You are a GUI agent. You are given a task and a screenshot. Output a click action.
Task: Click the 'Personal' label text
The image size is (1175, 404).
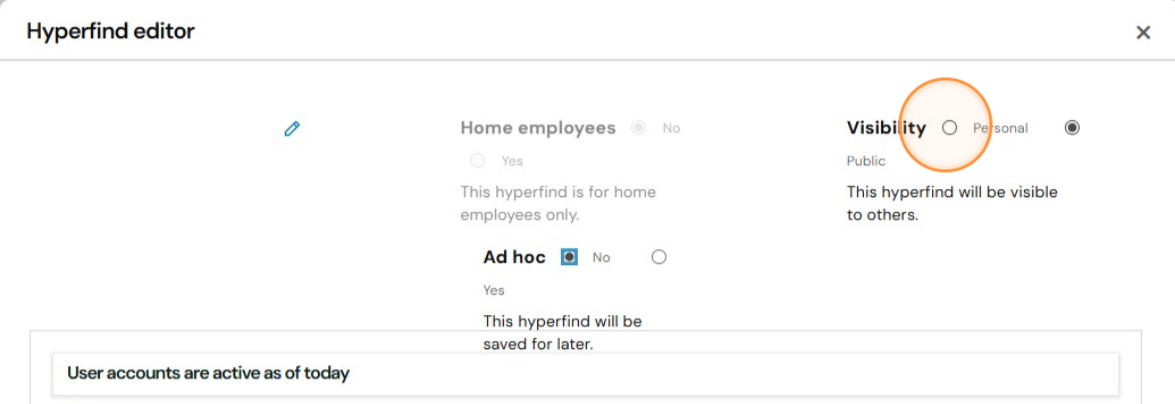(1000, 128)
